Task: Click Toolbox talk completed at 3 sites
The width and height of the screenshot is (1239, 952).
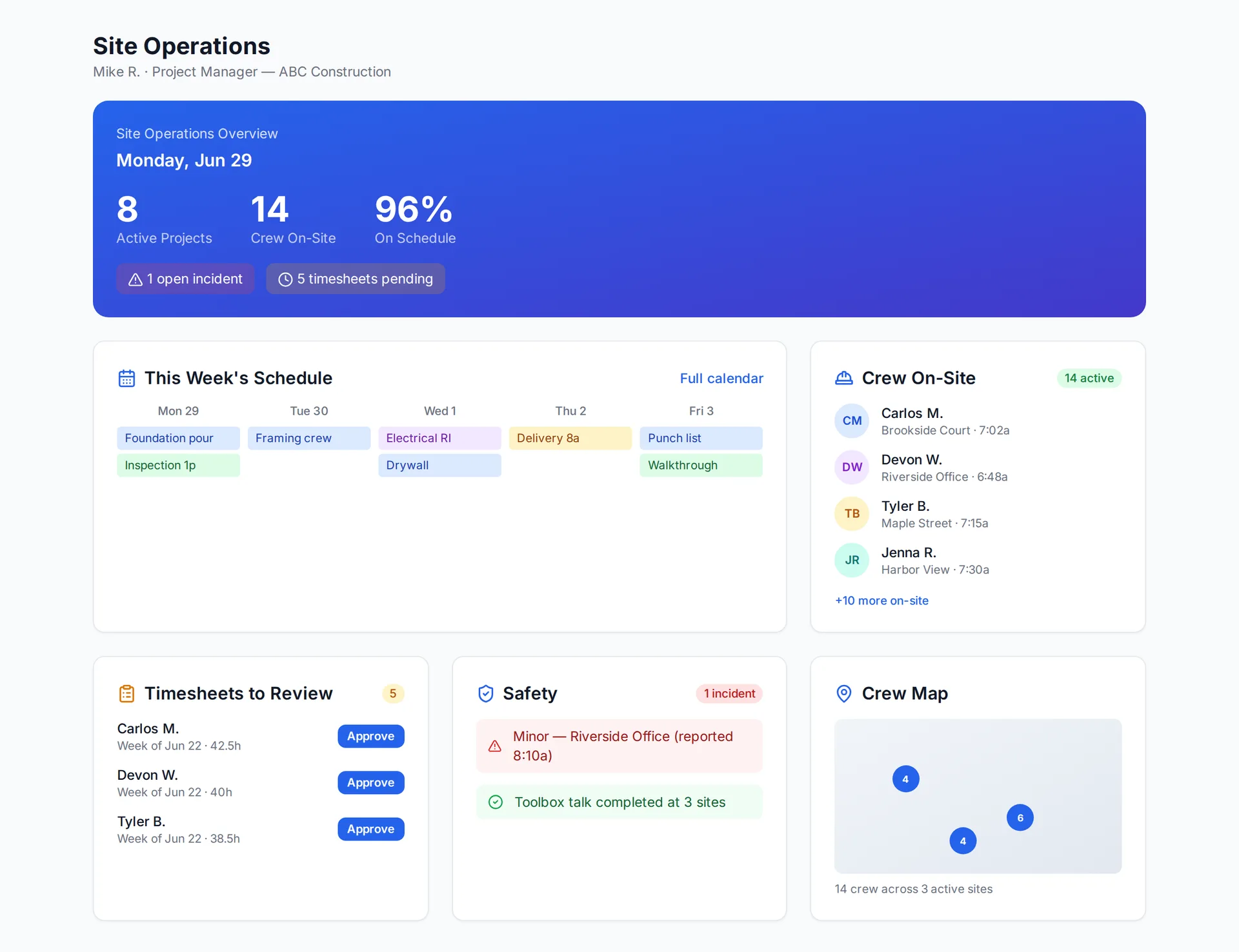Action: coord(619,802)
